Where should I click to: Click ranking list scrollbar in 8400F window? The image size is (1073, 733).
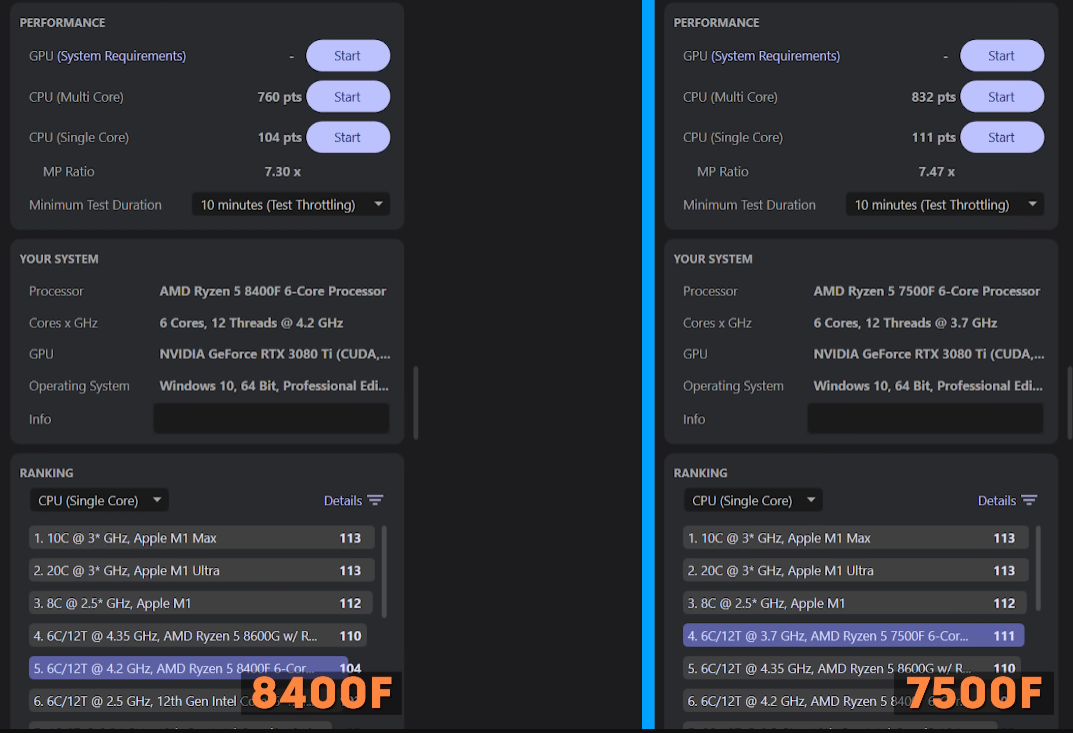(x=384, y=571)
